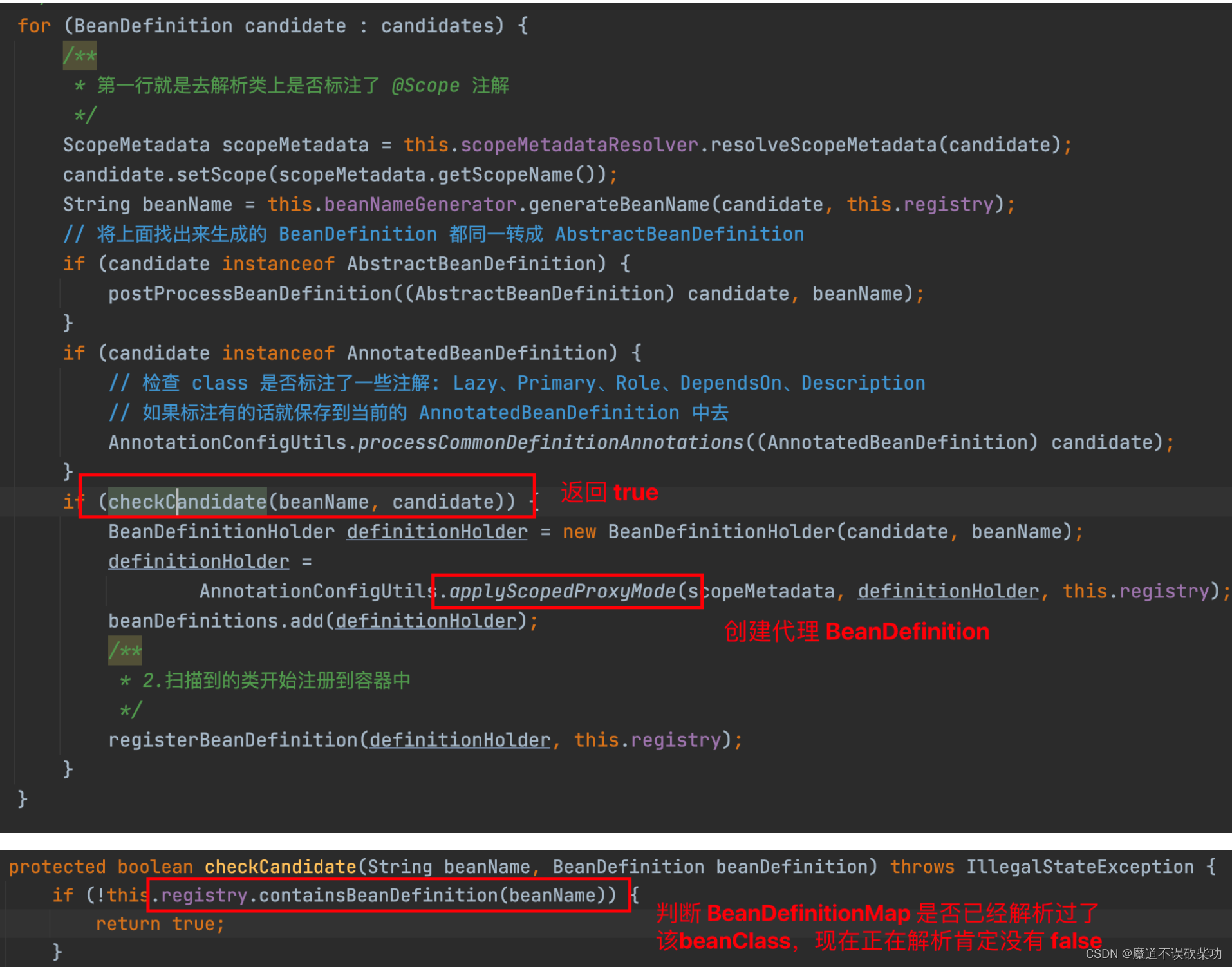Click 'DependsOn' in the annotations comment
The width and height of the screenshot is (1232, 967).
click(731, 383)
